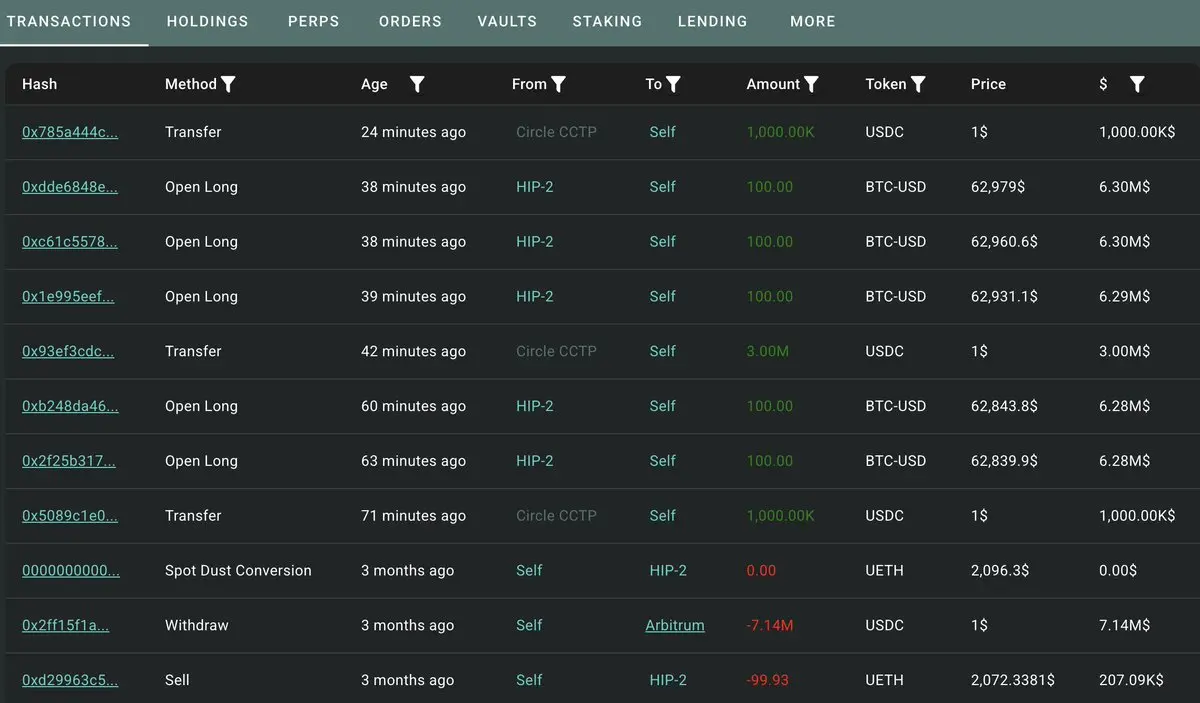Click the -99.93 amount
The width and height of the screenshot is (1200, 703).
[x=768, y=681]
